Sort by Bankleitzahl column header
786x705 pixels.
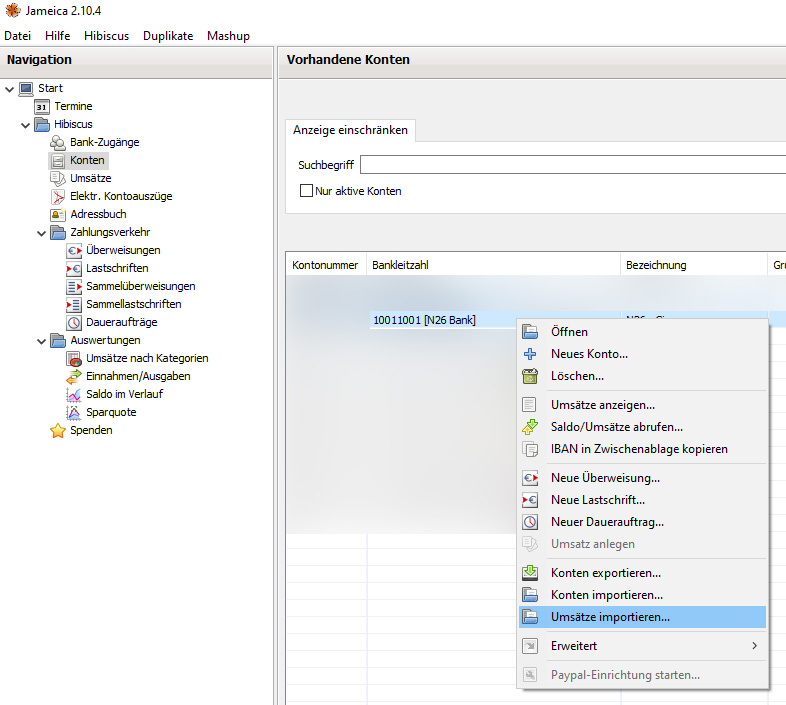[x=493, y=265]
